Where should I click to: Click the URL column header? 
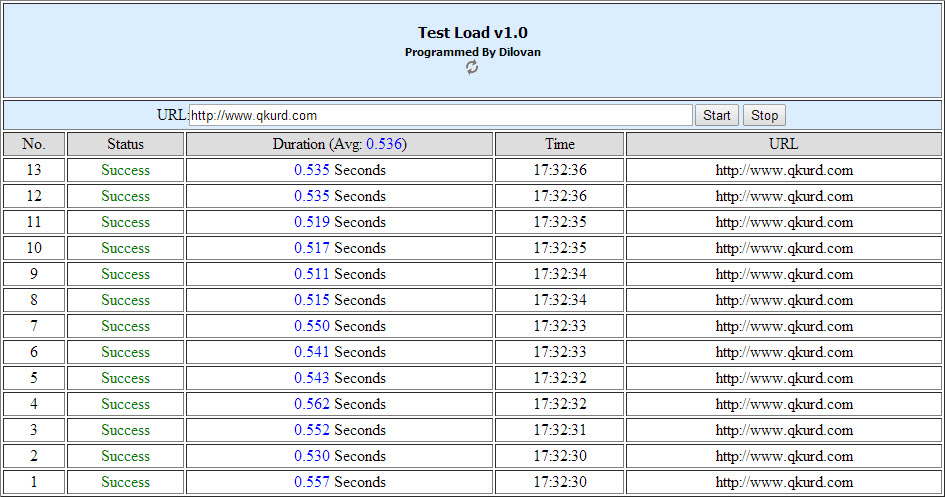(783, 144)
